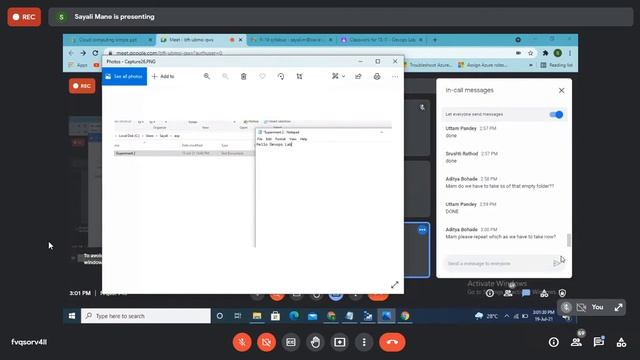
Task: Click Add to in the Photos toolbar
Action: click(163, 76)
